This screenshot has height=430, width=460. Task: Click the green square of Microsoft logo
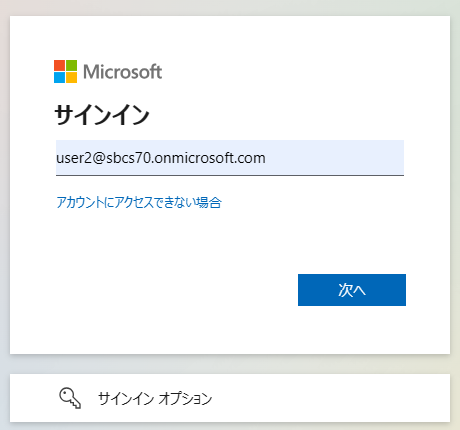(x=71, y=65)
